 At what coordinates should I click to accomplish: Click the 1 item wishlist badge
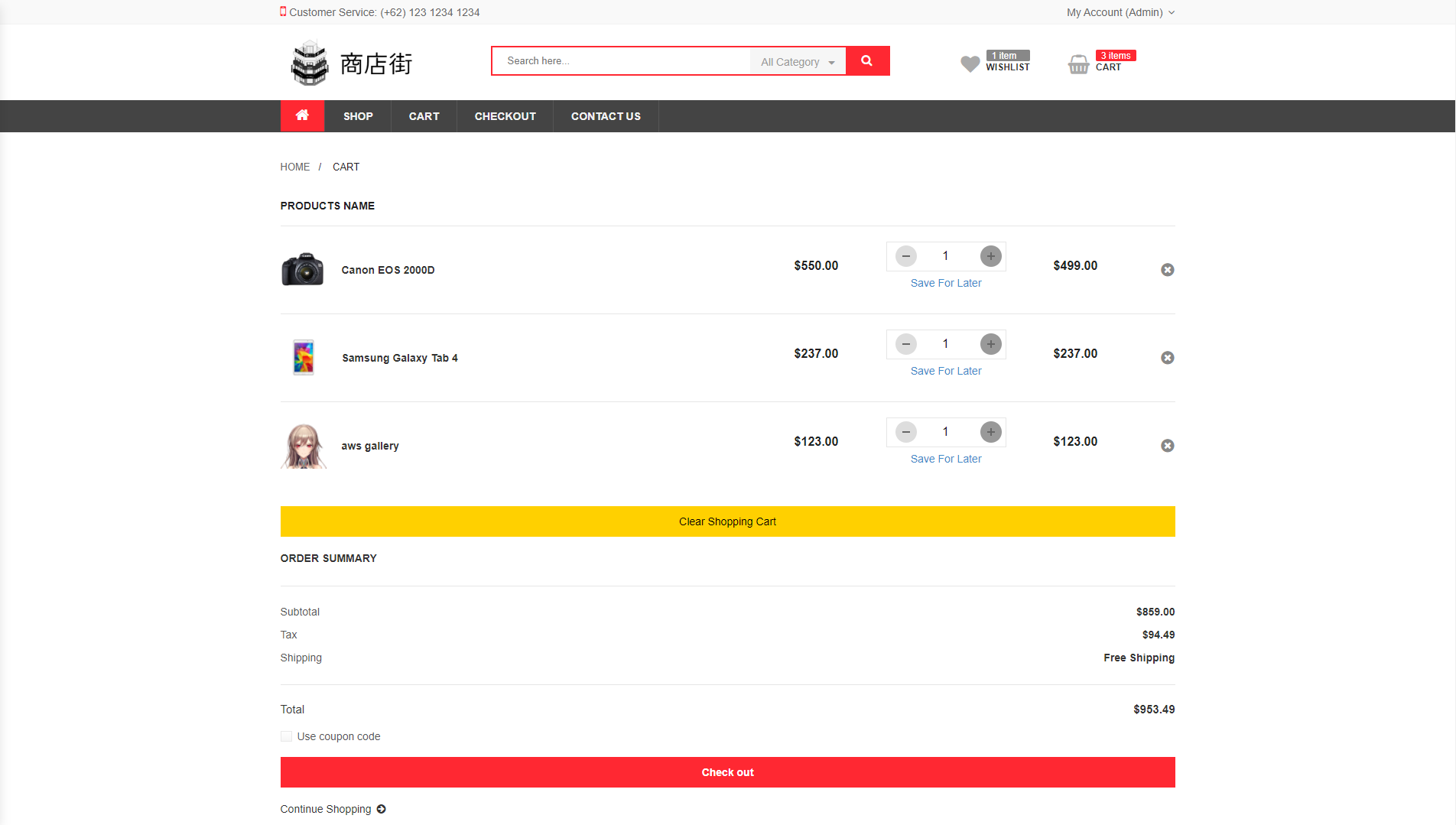tap(1007, 55)
